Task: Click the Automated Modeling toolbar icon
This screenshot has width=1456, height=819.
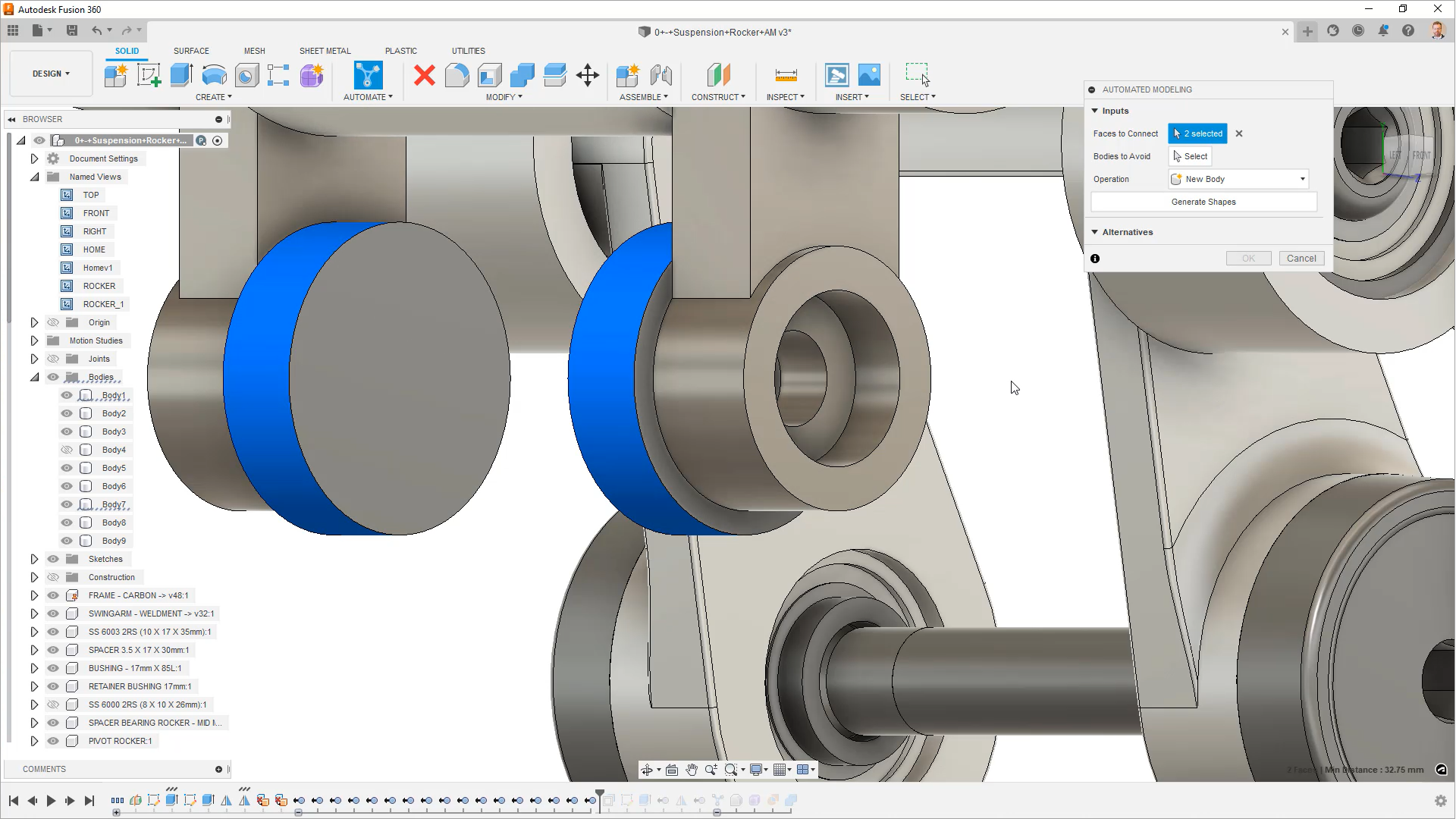Action: 368,75
